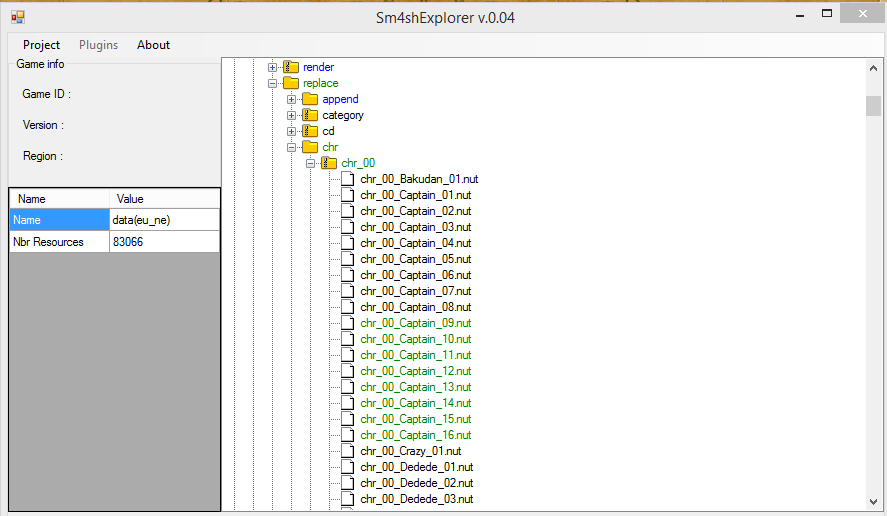The image size is (887, 516).
Task: Click the Sm4shExplorer app icon in title bar
Action: tap(18, 18)
